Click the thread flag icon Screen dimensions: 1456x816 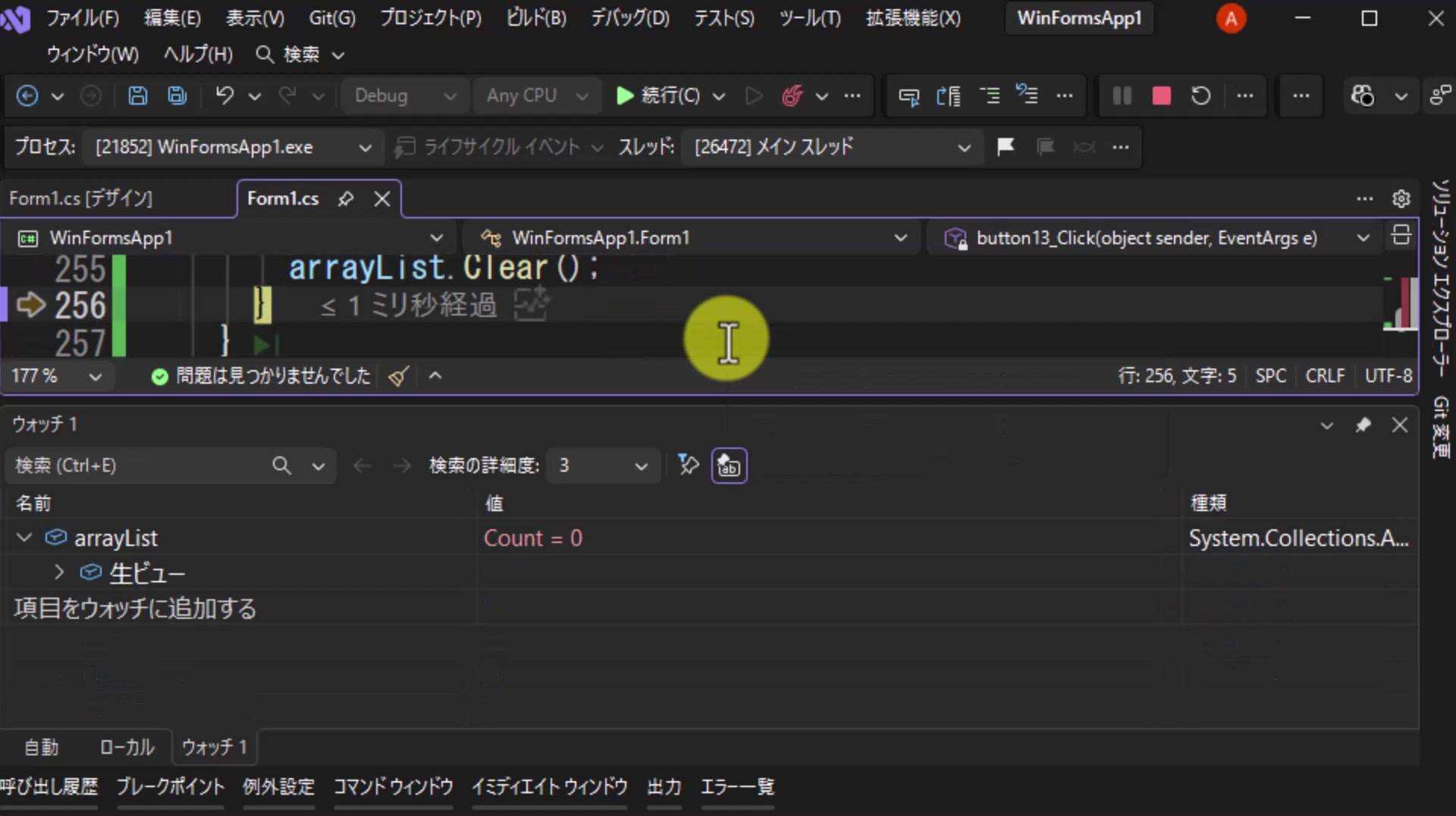click(x=1006, y=146)
